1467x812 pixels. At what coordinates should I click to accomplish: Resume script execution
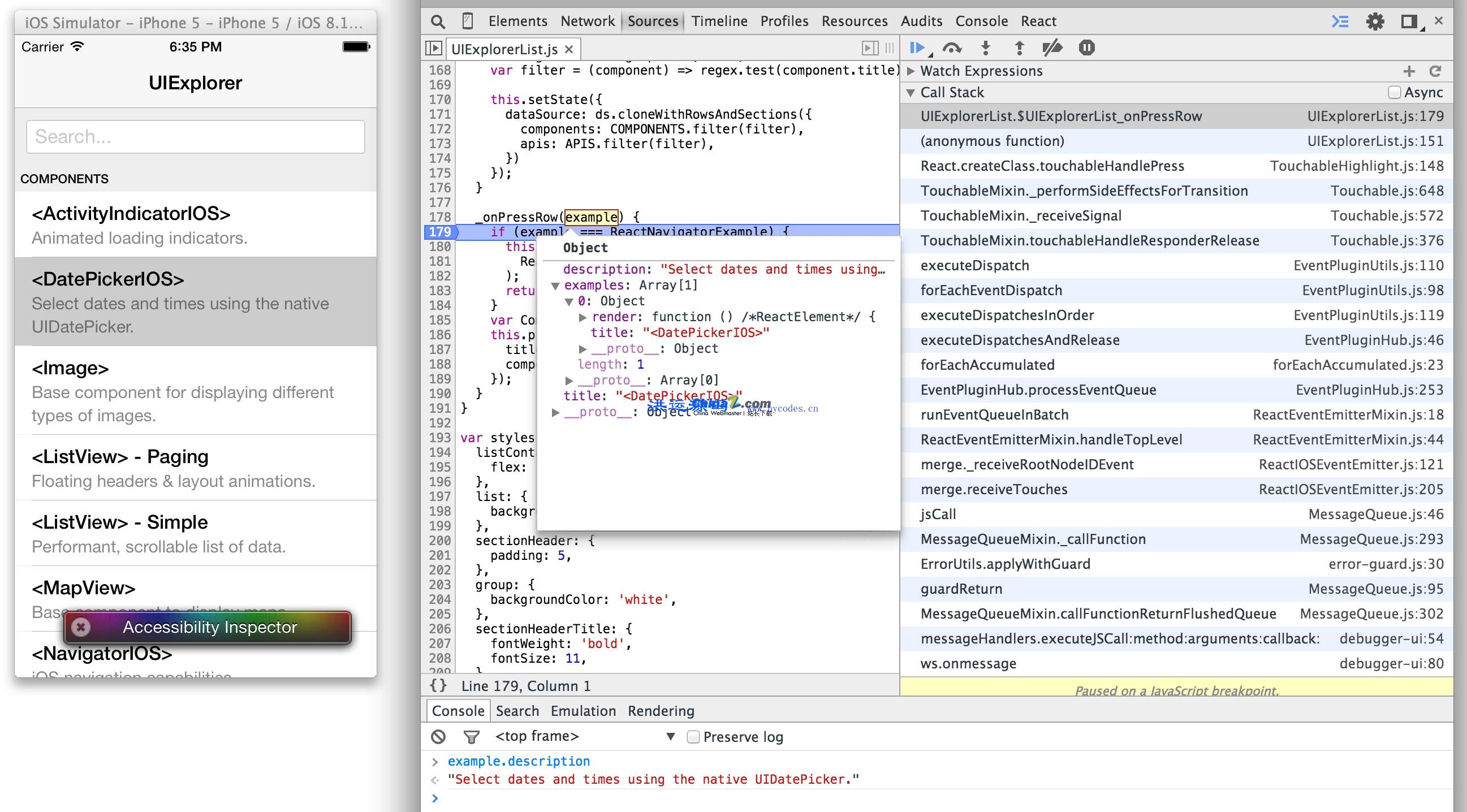click(917, 48)
